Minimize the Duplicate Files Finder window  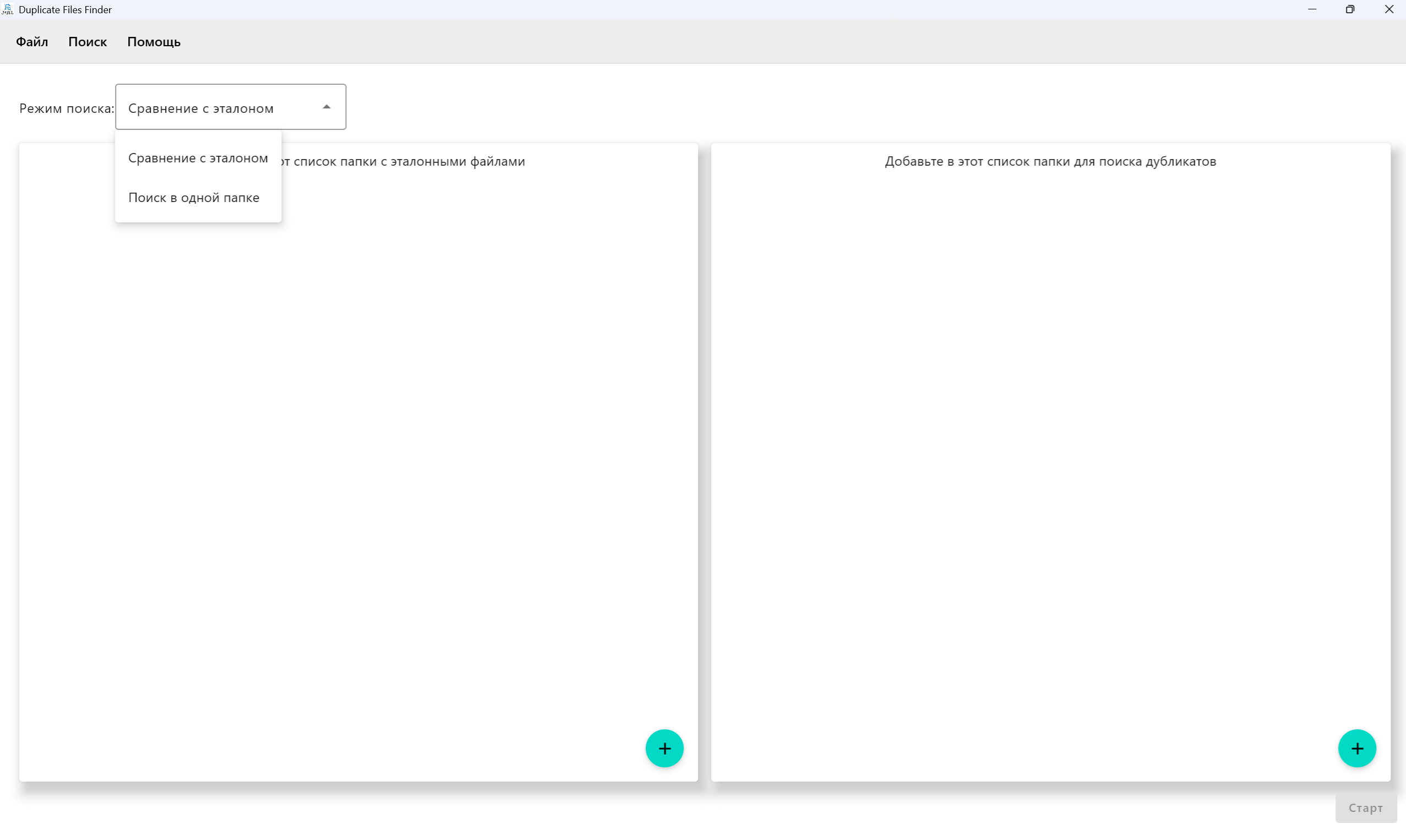click(1311, 9)
